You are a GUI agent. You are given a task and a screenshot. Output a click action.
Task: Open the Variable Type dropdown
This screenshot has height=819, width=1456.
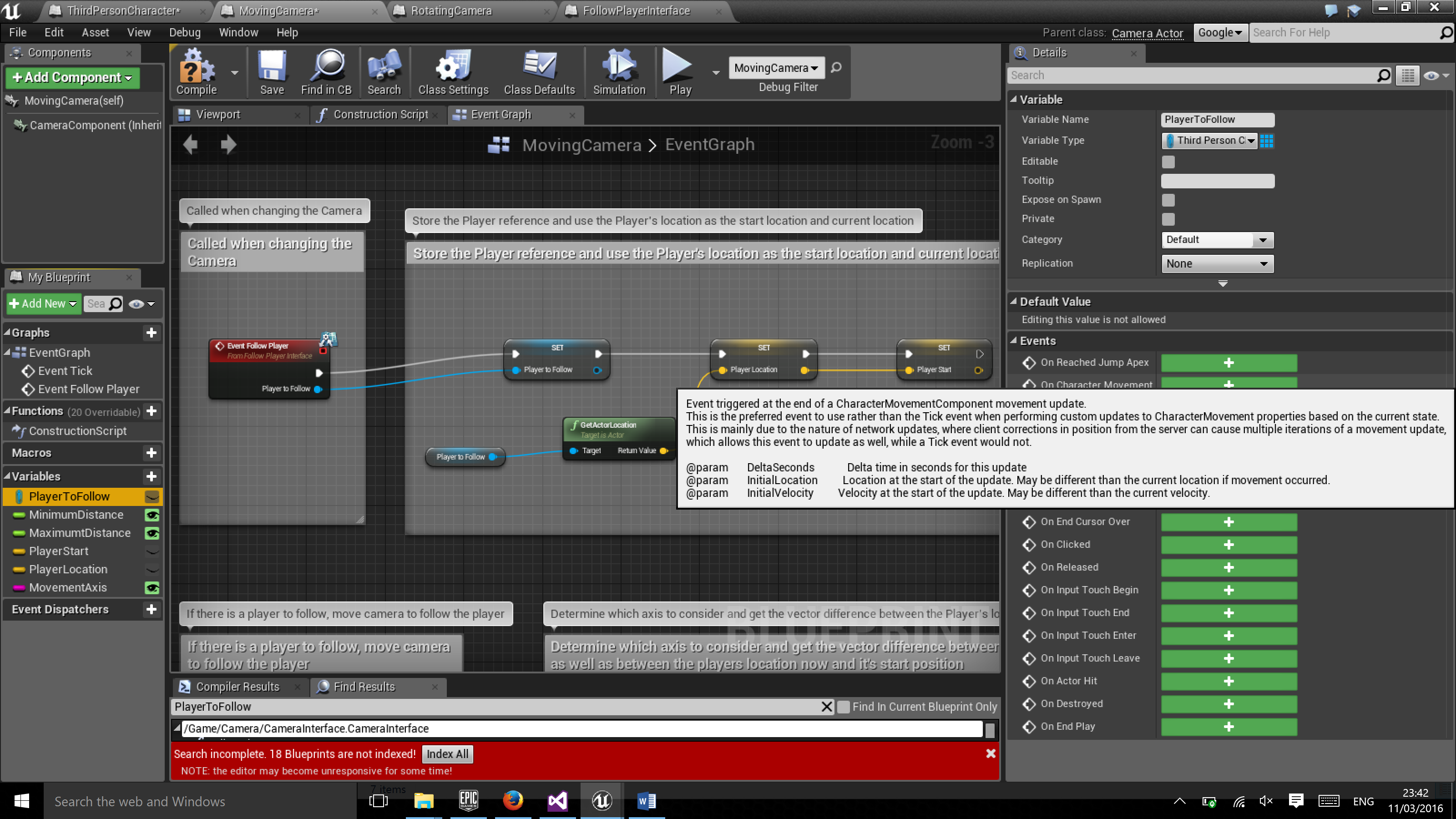[1209, 141]
